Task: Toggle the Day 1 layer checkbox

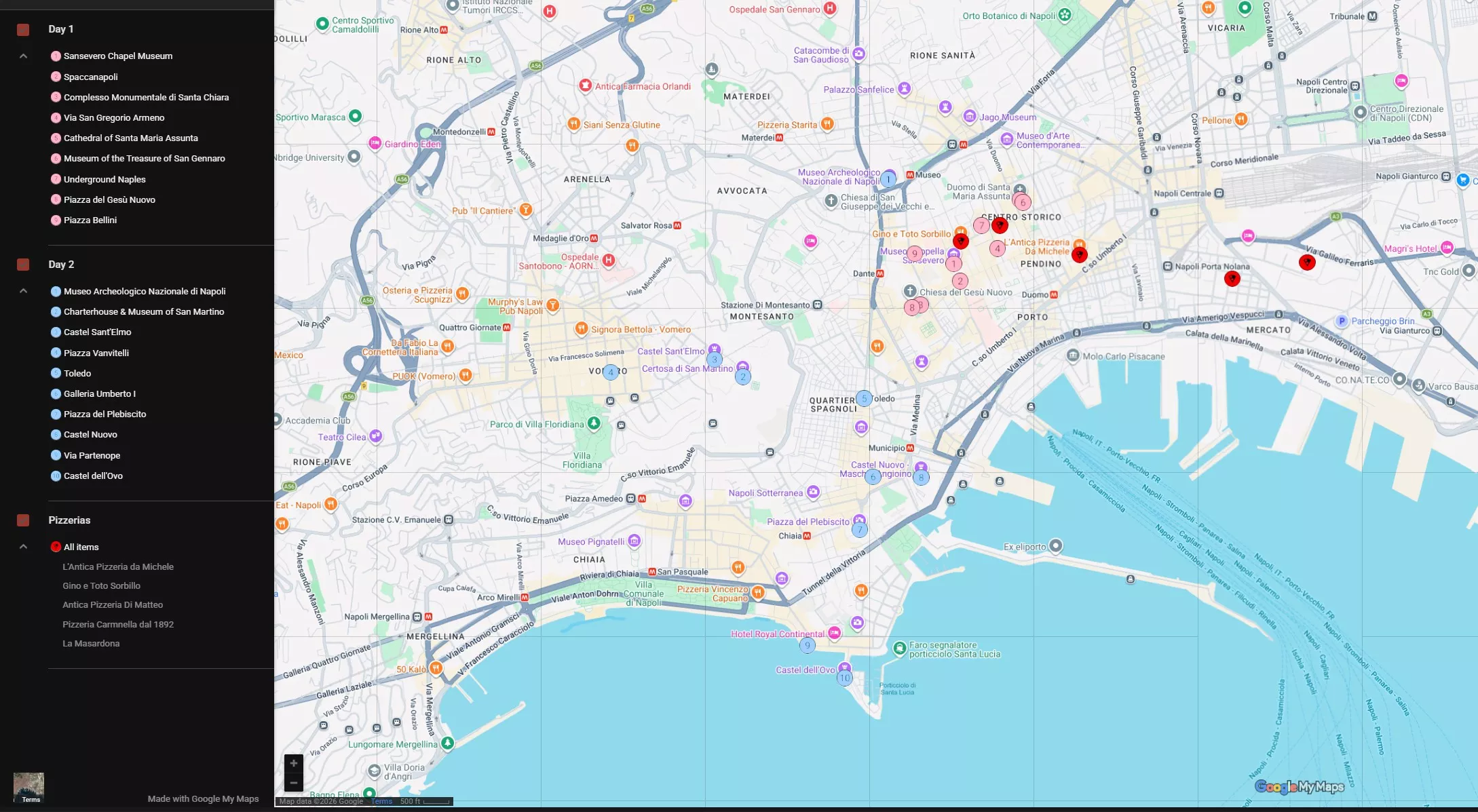Action: [23, 30]
